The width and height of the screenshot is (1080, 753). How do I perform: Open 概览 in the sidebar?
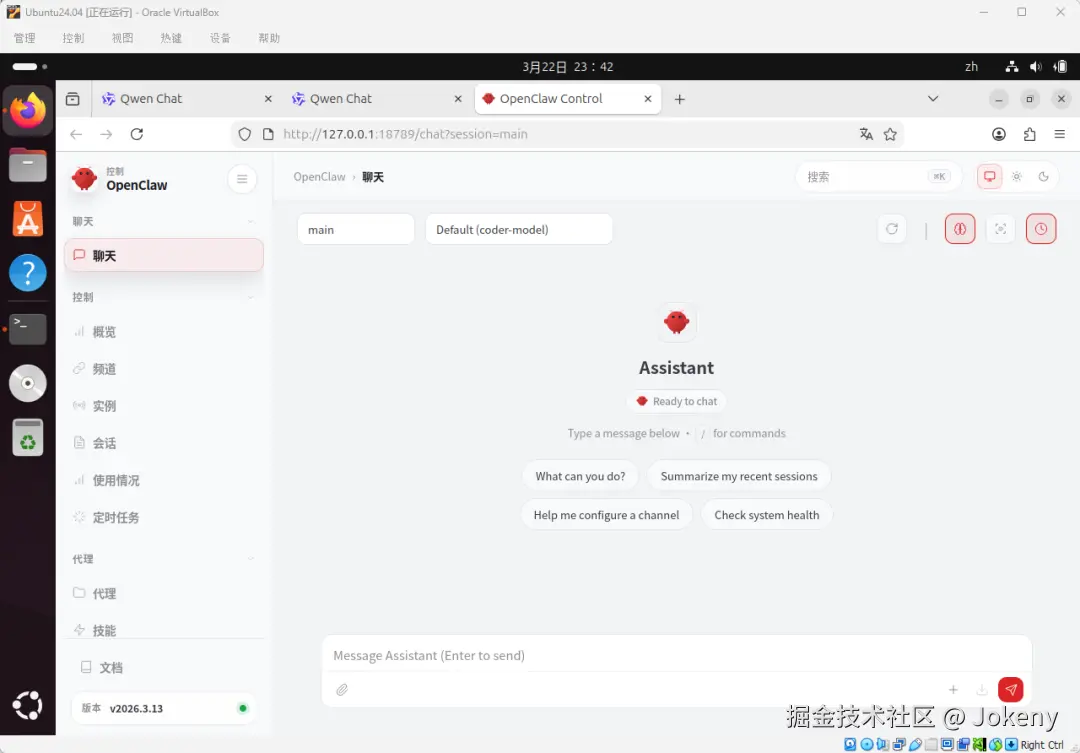click(x=163, y=332)
